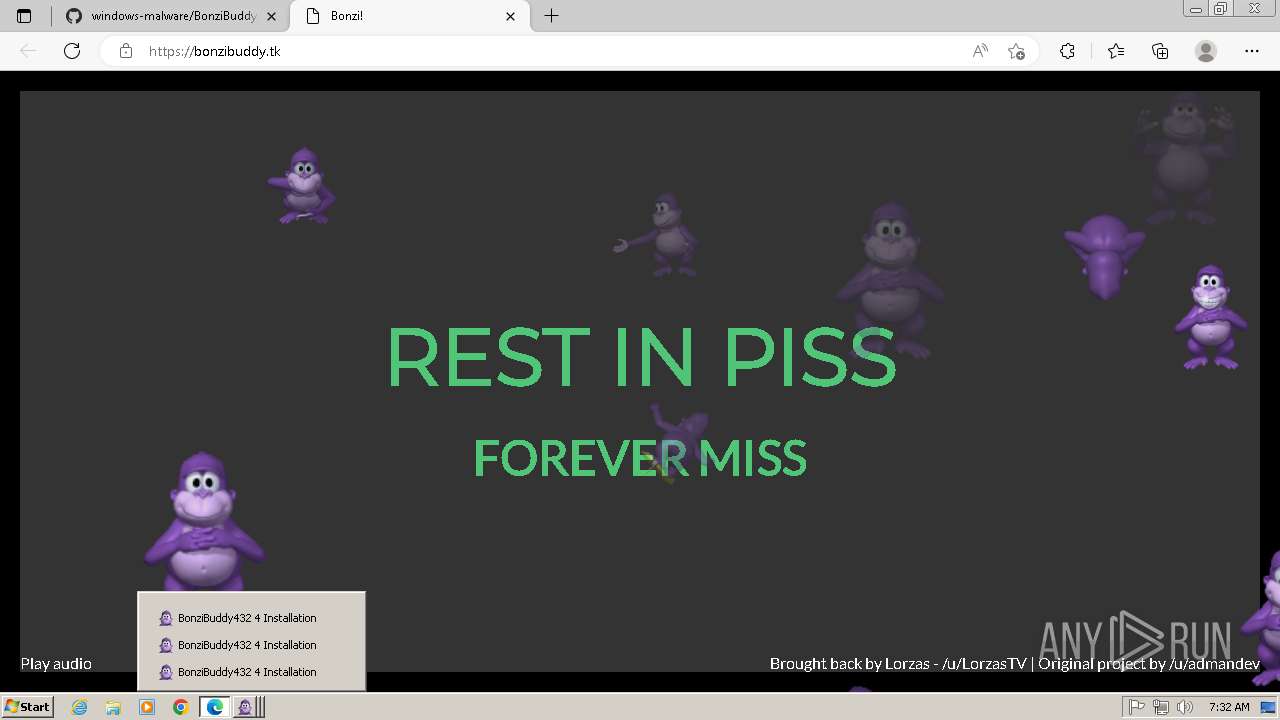View site information lock icon

(x=126, y=51)
